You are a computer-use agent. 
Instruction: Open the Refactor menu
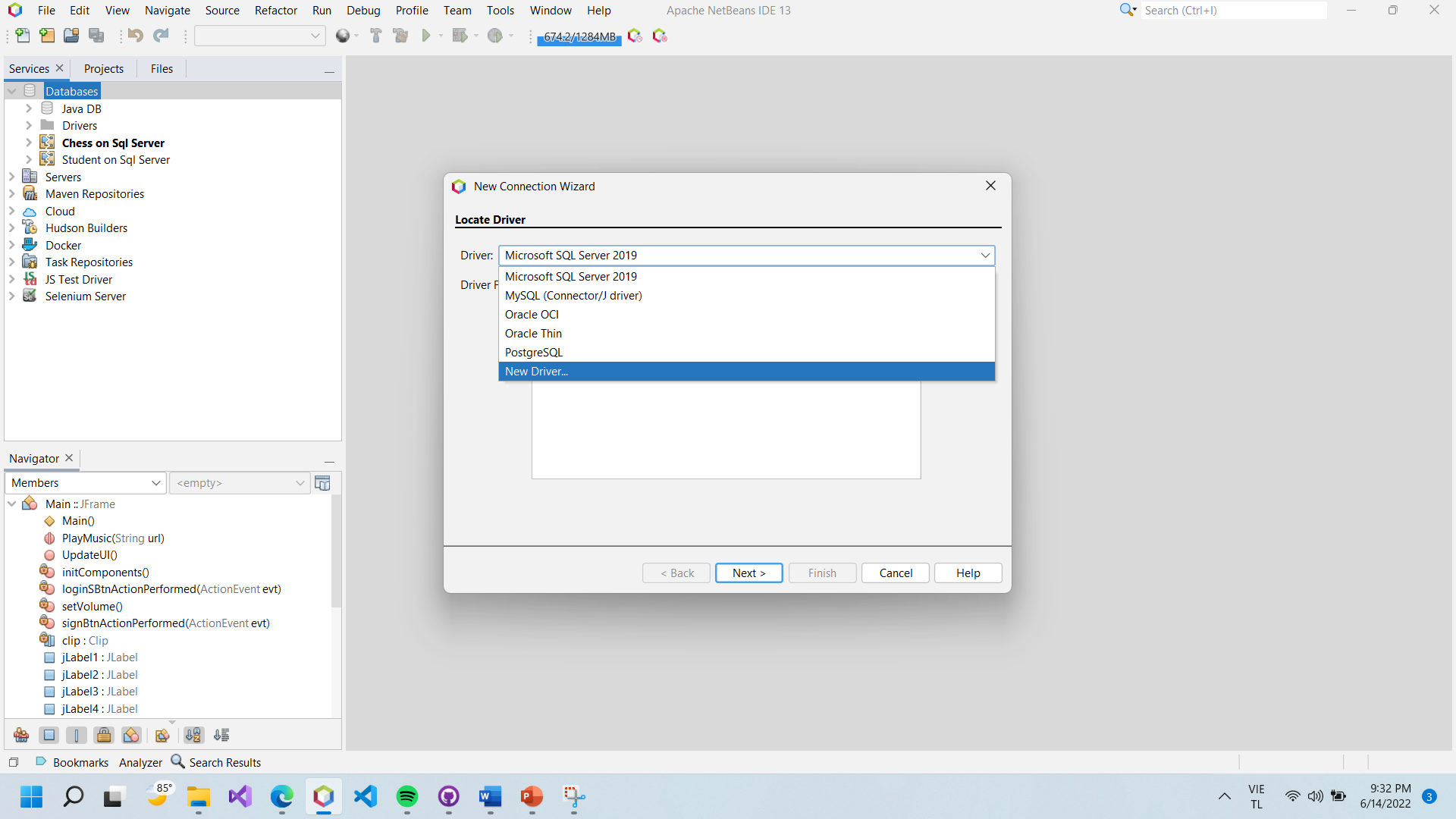[275, 11]
